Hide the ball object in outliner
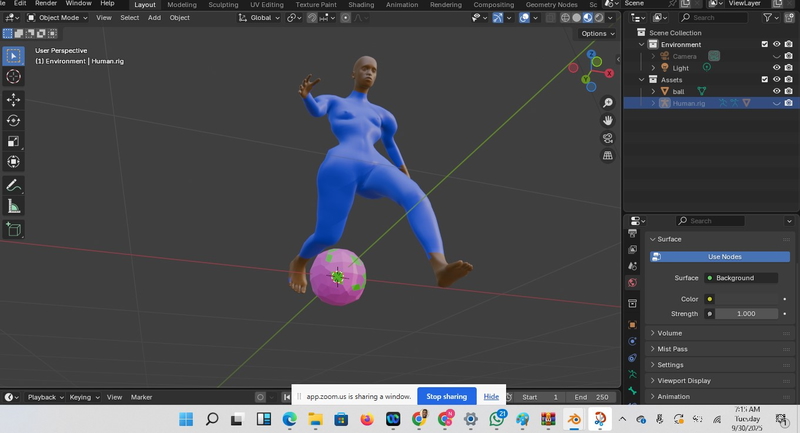The height and width of the screenshot is (433, 800). (x=776, y=91)
